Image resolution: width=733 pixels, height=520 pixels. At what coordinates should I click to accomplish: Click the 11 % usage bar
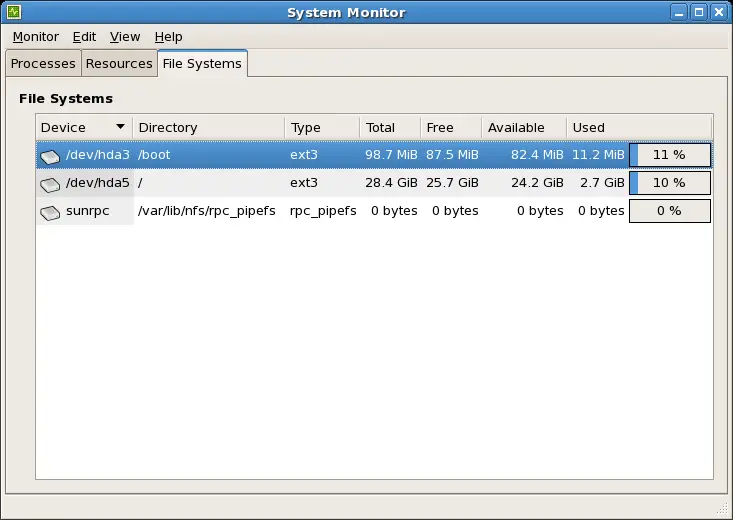pyautogui.click(x=669, y=155)
